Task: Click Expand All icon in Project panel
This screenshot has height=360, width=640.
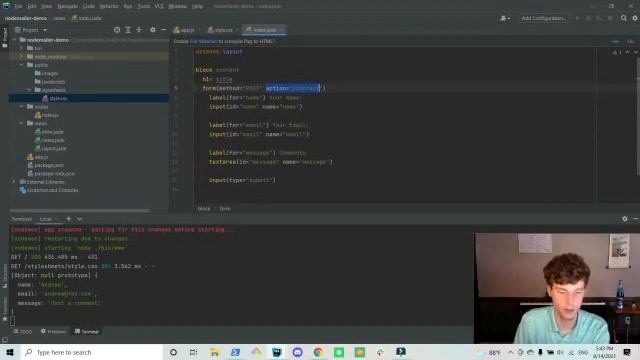Action: click(128, 30)
